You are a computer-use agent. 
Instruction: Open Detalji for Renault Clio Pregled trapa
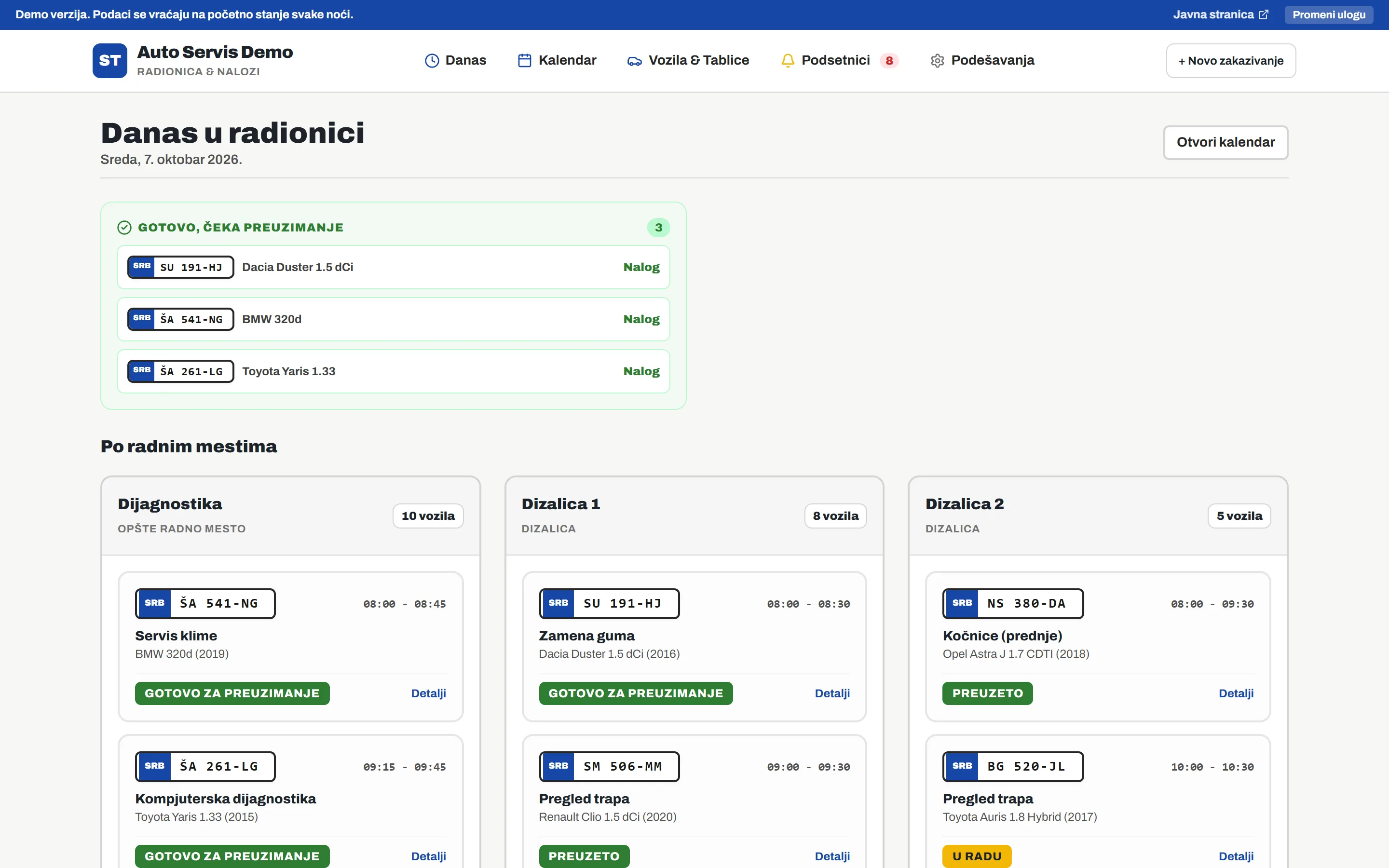coord(832,856)
